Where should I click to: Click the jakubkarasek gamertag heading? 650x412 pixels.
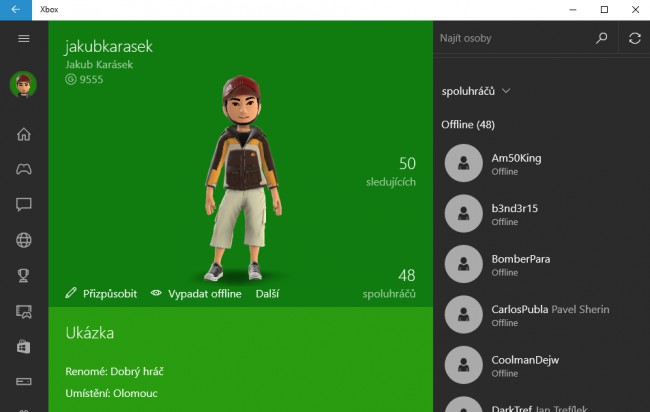click(109, 46)
